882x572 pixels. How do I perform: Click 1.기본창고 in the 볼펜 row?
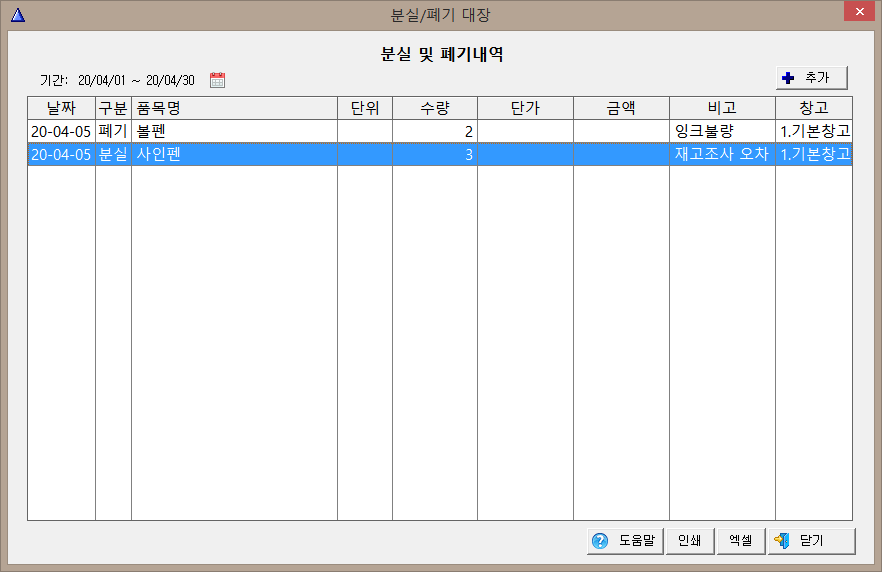(814, 132)
